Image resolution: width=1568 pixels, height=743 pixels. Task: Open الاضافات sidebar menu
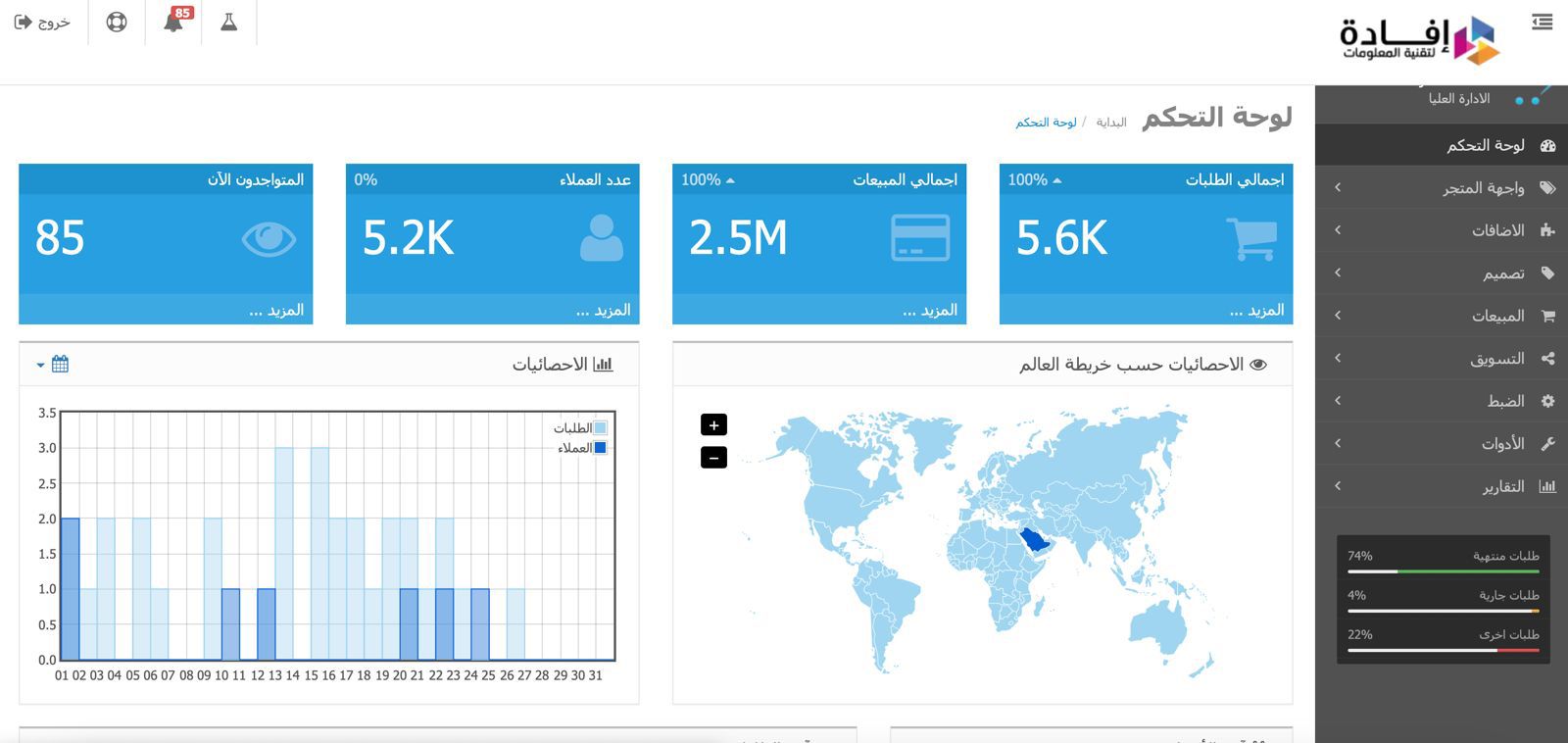coord(1442,230)
